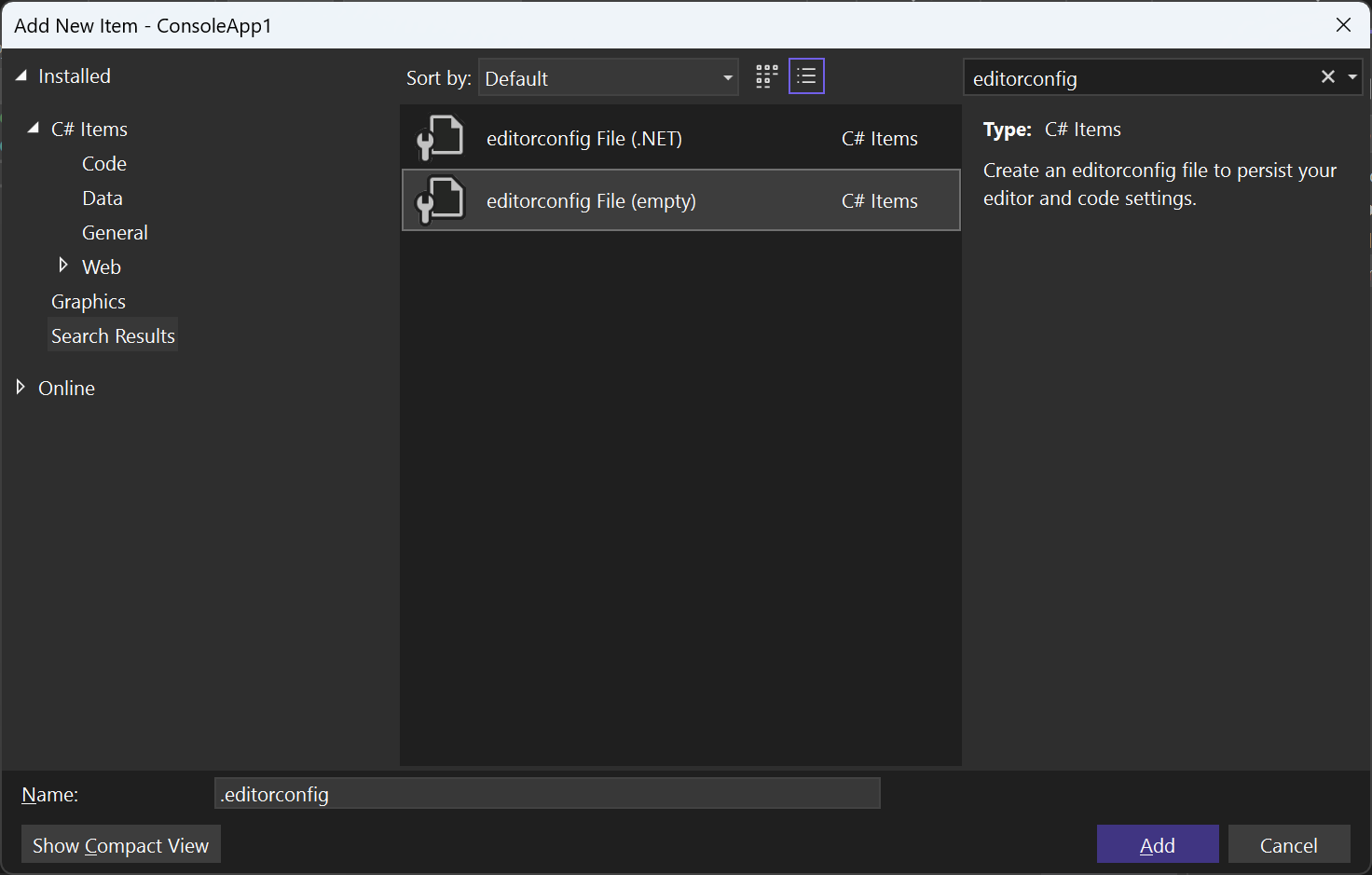Image resolution: width=1372 pixels, height=875 pixels.
Task: Collapse the Installed section arrow
Action: (x=21, y=75)
